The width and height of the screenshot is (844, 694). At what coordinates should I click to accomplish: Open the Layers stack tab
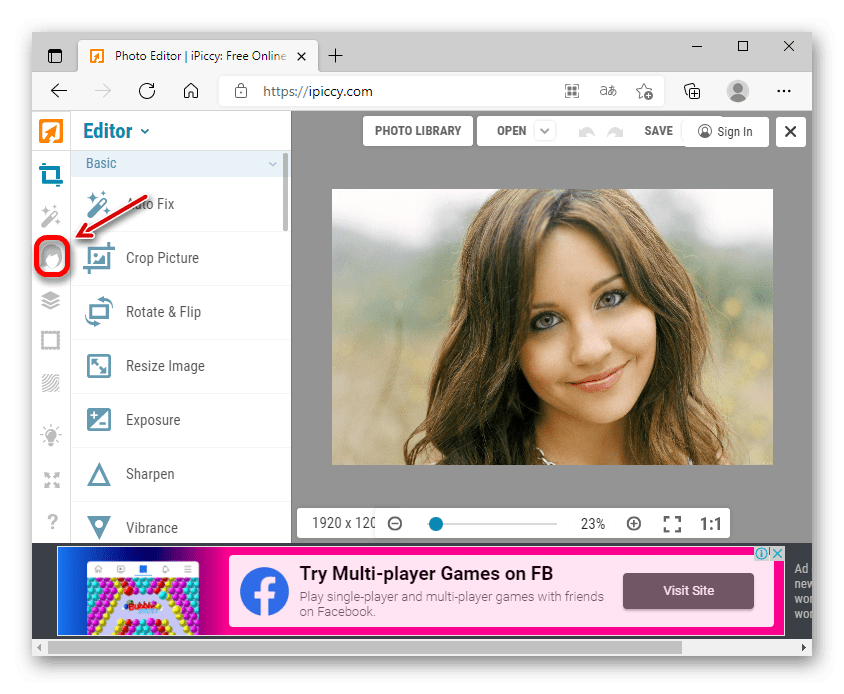coord(51,300)
